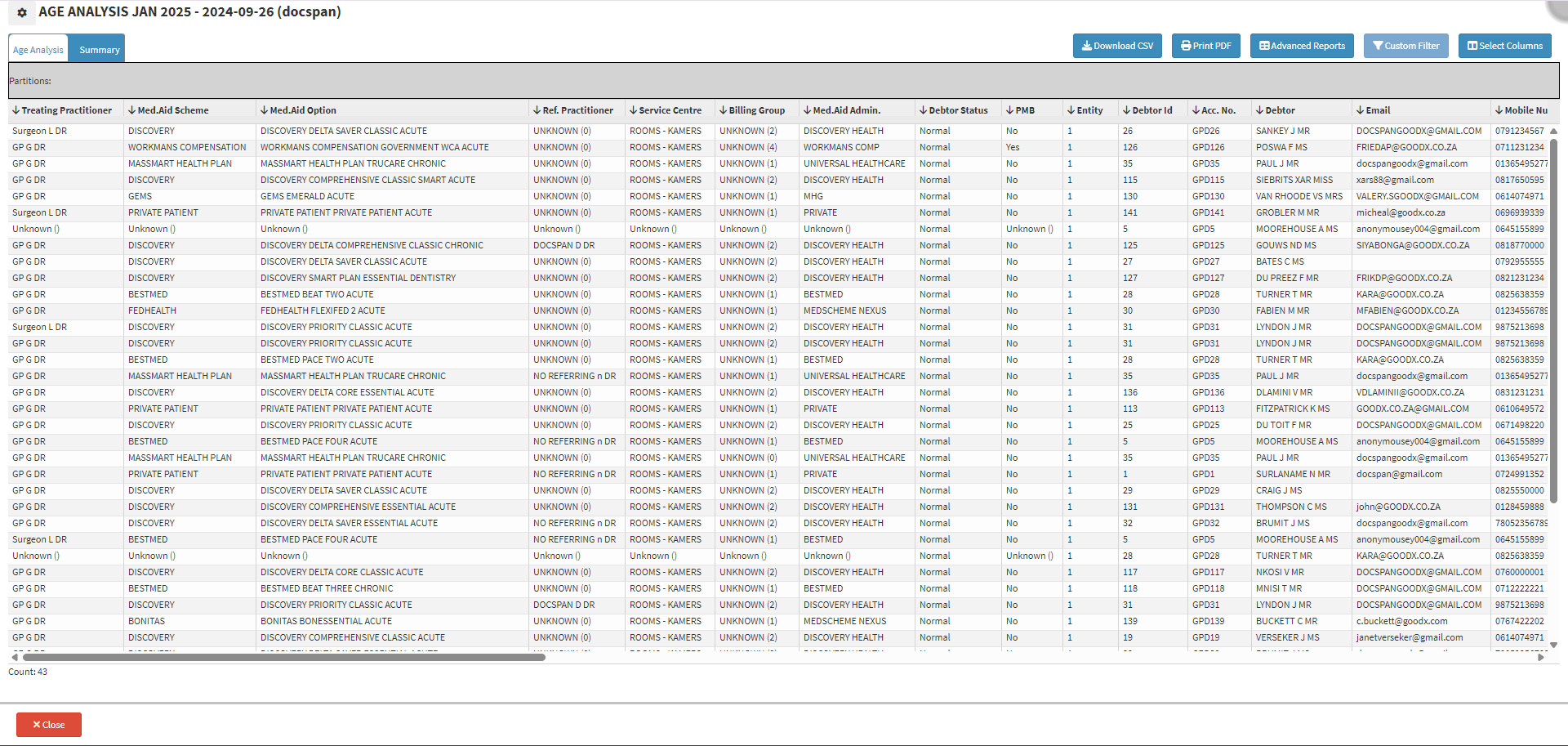Sort by Med.Aid Scheme column arrow
This screenshot has width=1568, height=746.
tap(131, 110)
